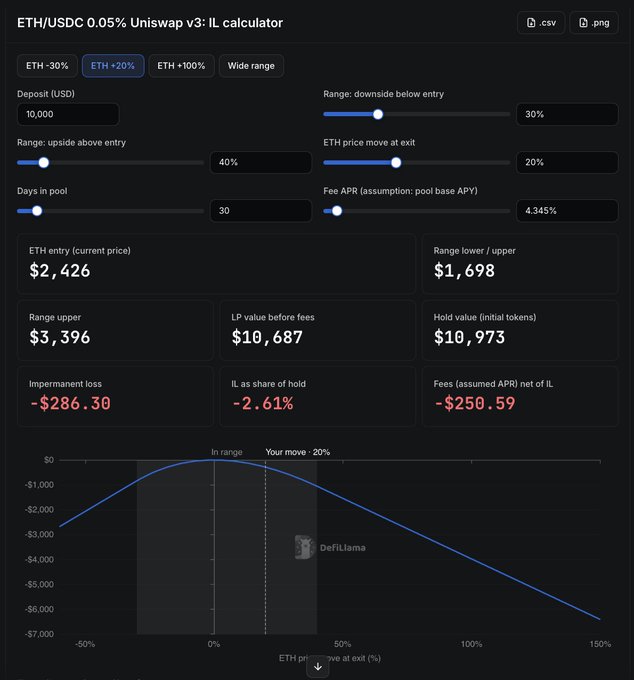
Task: Select the ETH +100% preset
Action: coord(181,66)
